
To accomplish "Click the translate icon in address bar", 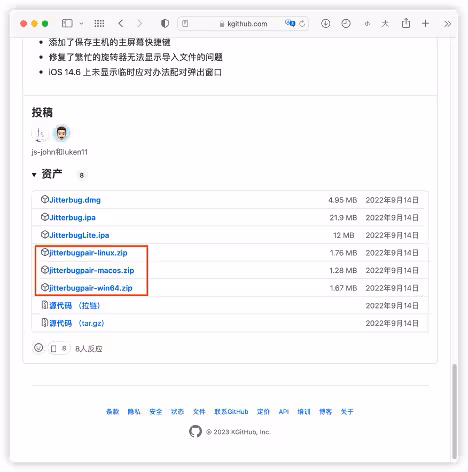I will [290, 23].
